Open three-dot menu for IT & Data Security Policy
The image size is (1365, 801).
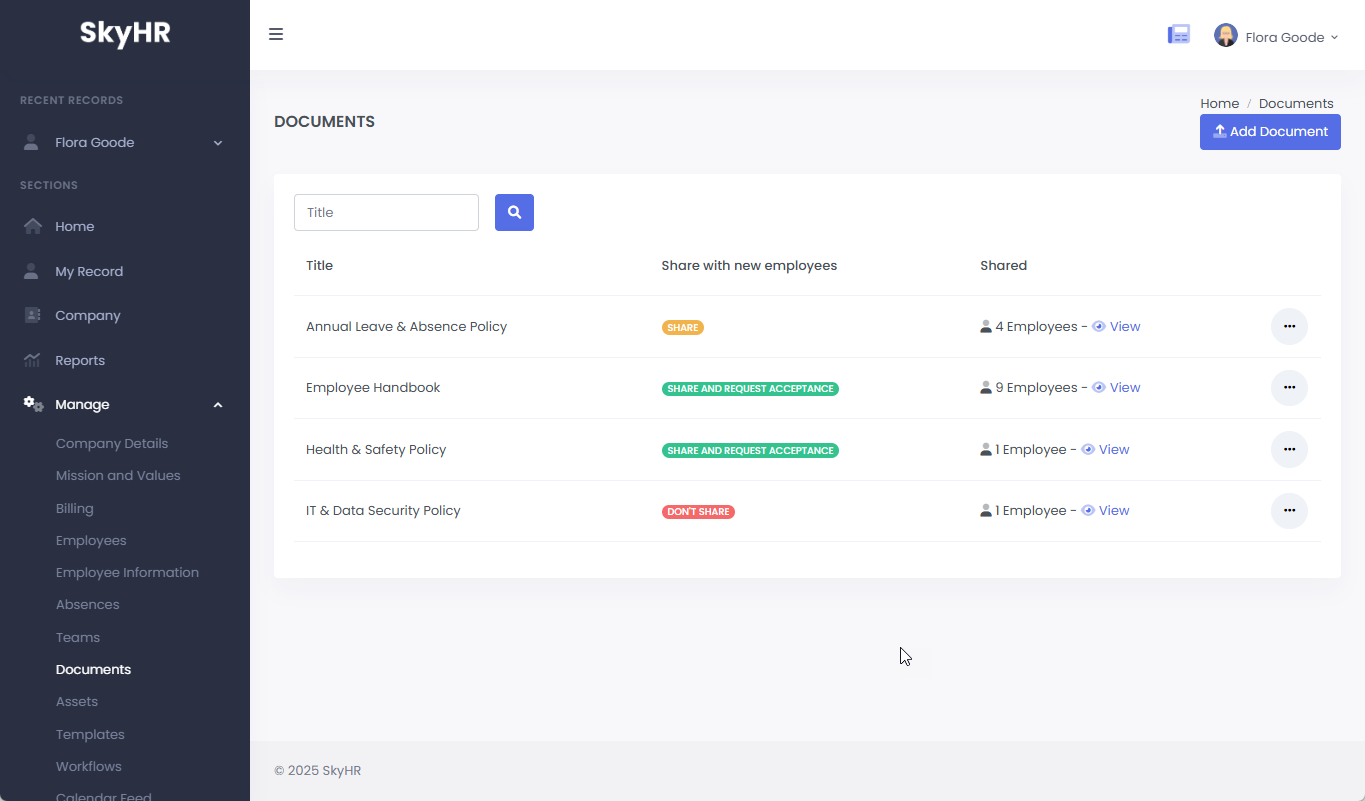point(1289,511)
